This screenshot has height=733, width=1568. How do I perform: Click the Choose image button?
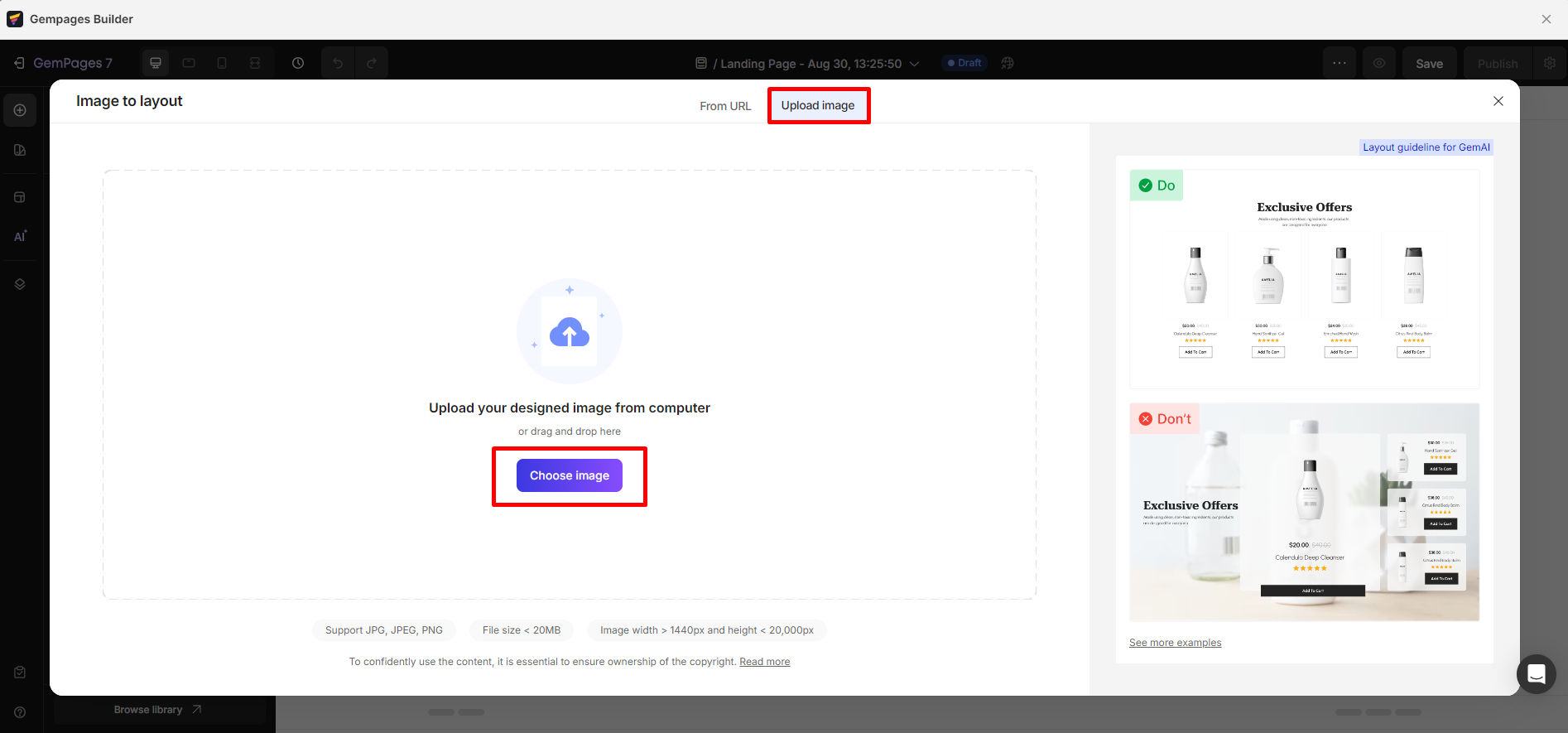[x=569, y=475]
